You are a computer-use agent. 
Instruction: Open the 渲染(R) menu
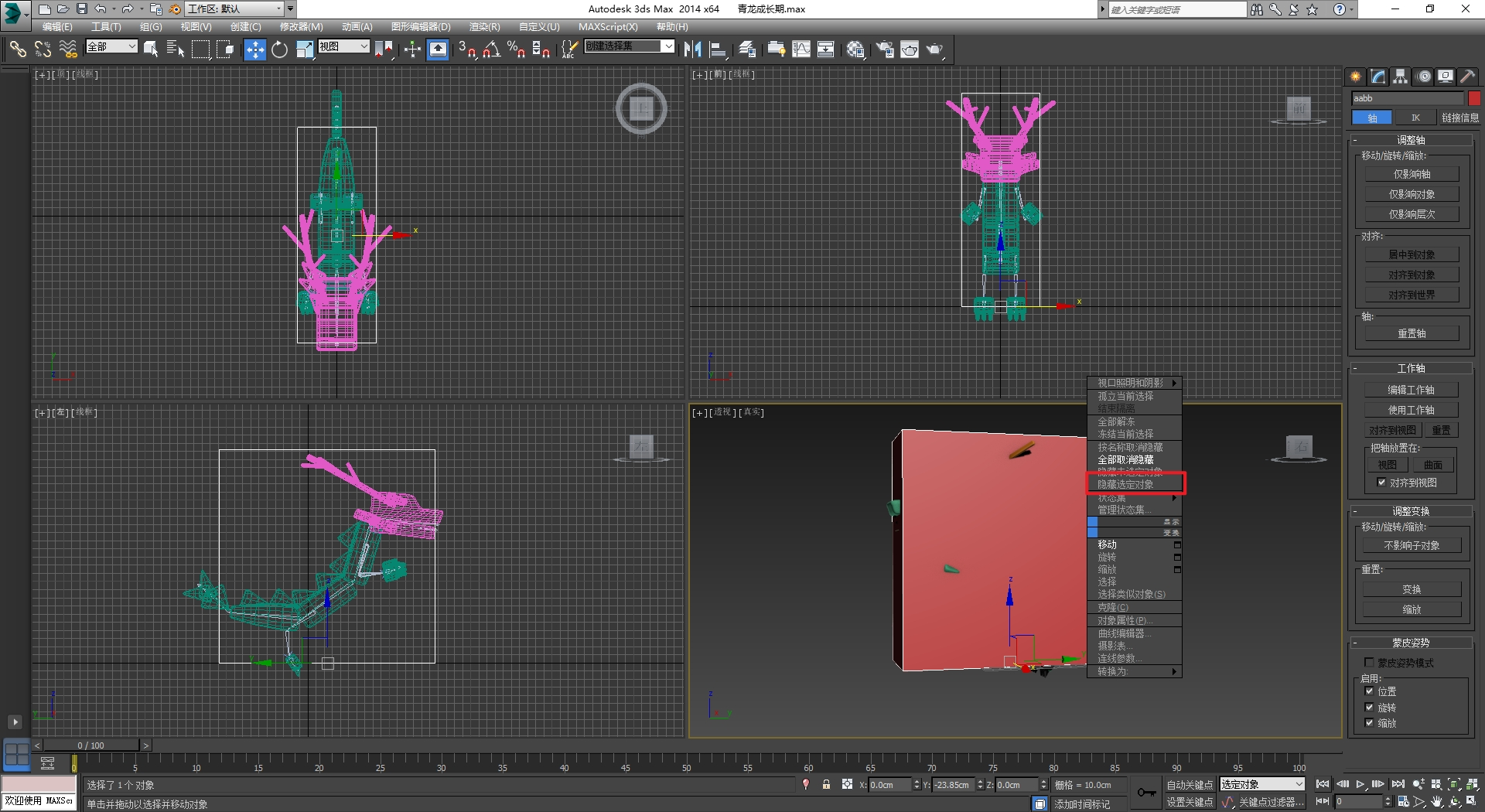coord(484,27)
